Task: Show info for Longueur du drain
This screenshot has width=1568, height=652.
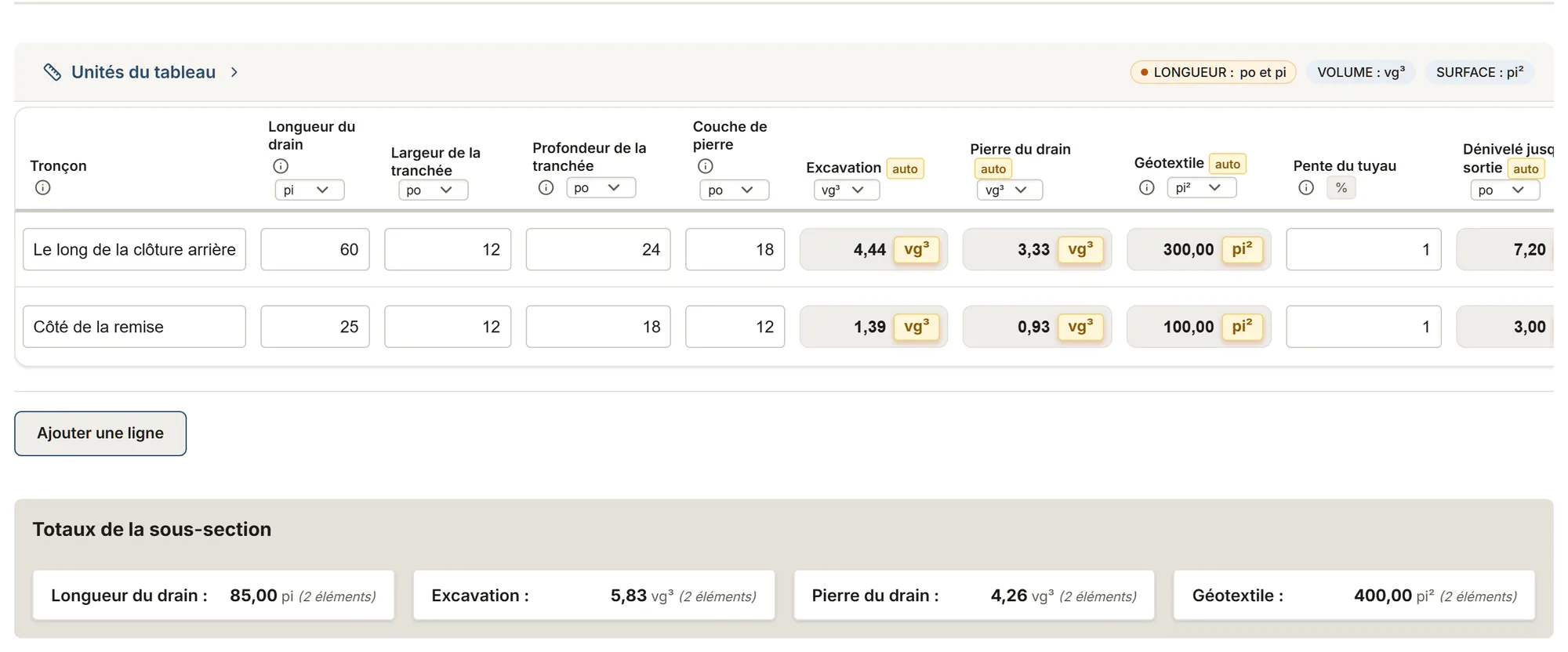Action: [x=281, y=166]
